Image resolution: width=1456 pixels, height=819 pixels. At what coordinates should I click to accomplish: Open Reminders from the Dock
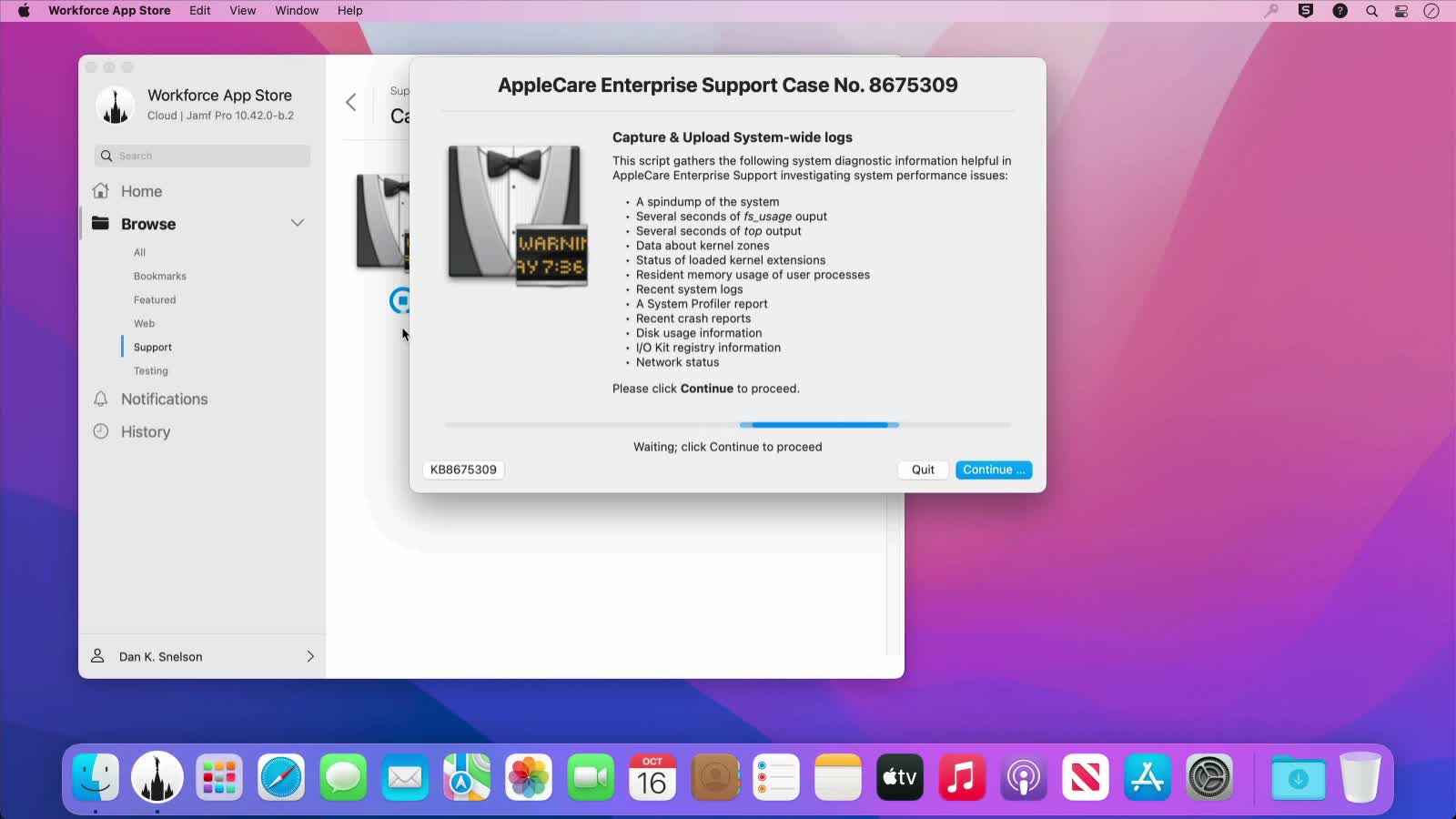click(x=776, y=777)
